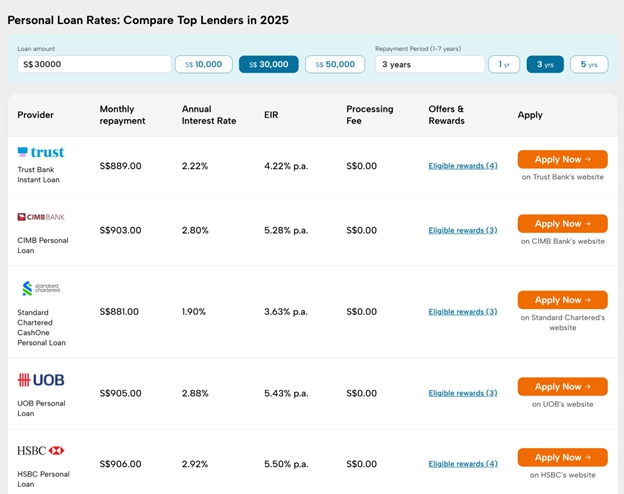
Task: Click the UOB logo
Action: point(41,380)
